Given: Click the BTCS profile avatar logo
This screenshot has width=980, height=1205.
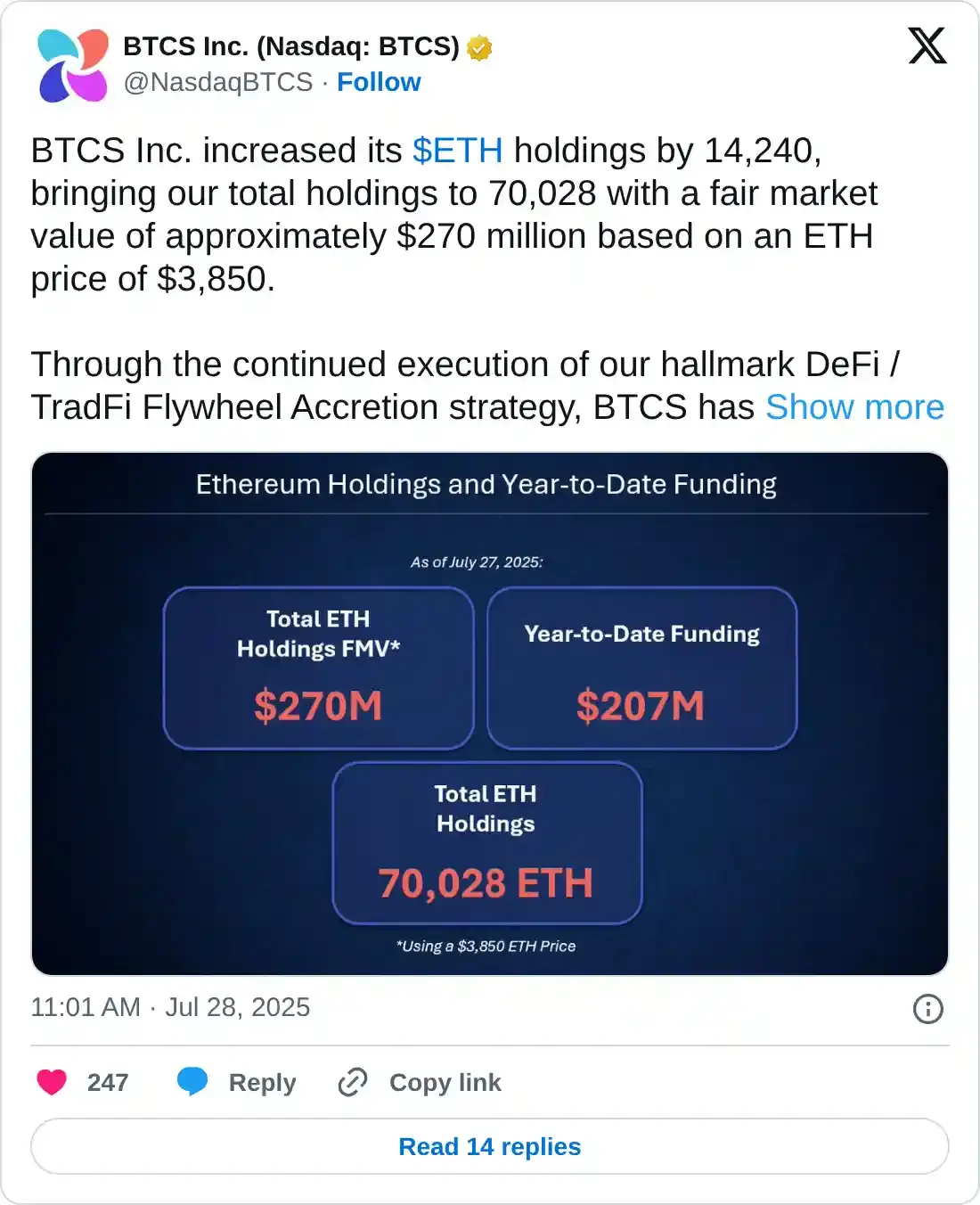Looking at the screenshot, I should [x=73, y=65].
